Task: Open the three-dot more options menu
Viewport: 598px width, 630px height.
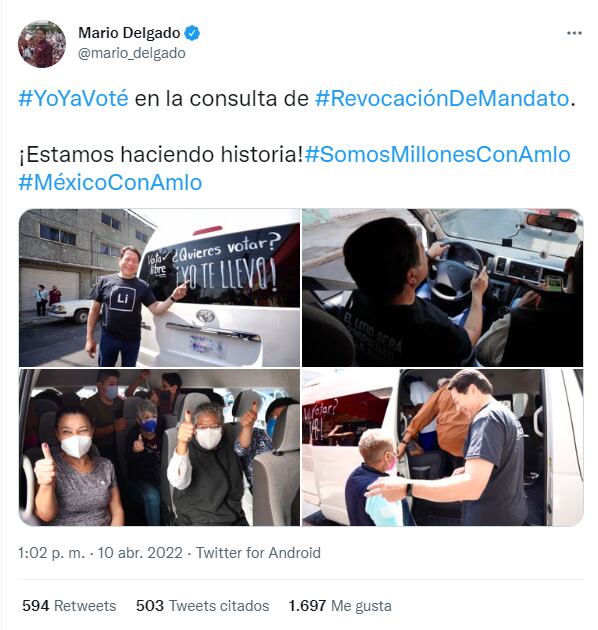Action: 574,33
